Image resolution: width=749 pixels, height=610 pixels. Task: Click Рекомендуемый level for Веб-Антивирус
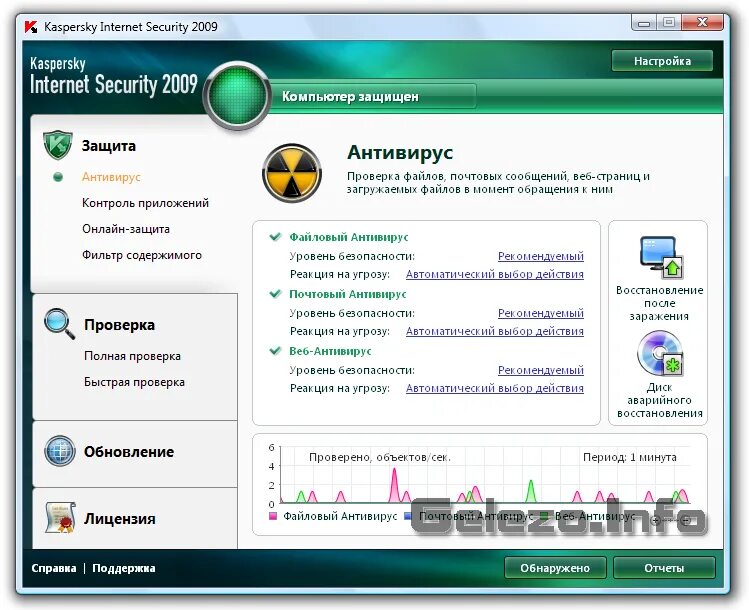(x=541, y=370)
